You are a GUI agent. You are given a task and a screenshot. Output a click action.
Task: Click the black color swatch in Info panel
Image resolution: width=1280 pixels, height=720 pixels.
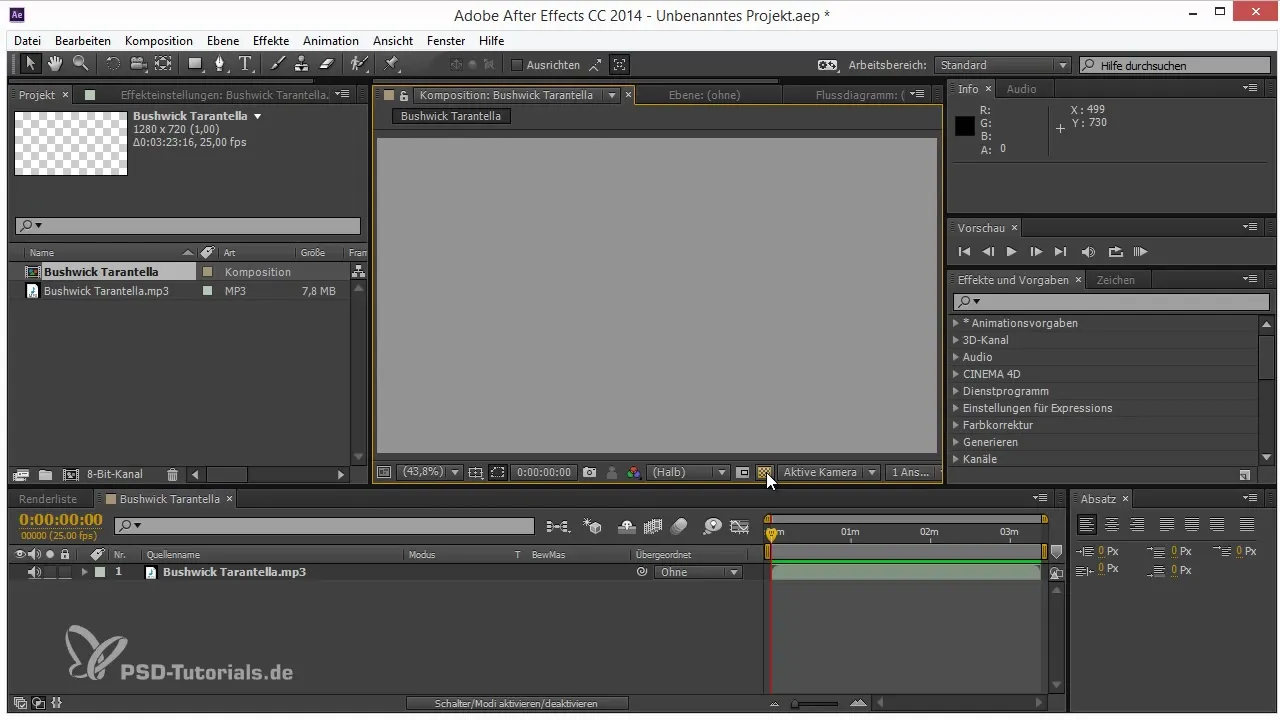964,126
